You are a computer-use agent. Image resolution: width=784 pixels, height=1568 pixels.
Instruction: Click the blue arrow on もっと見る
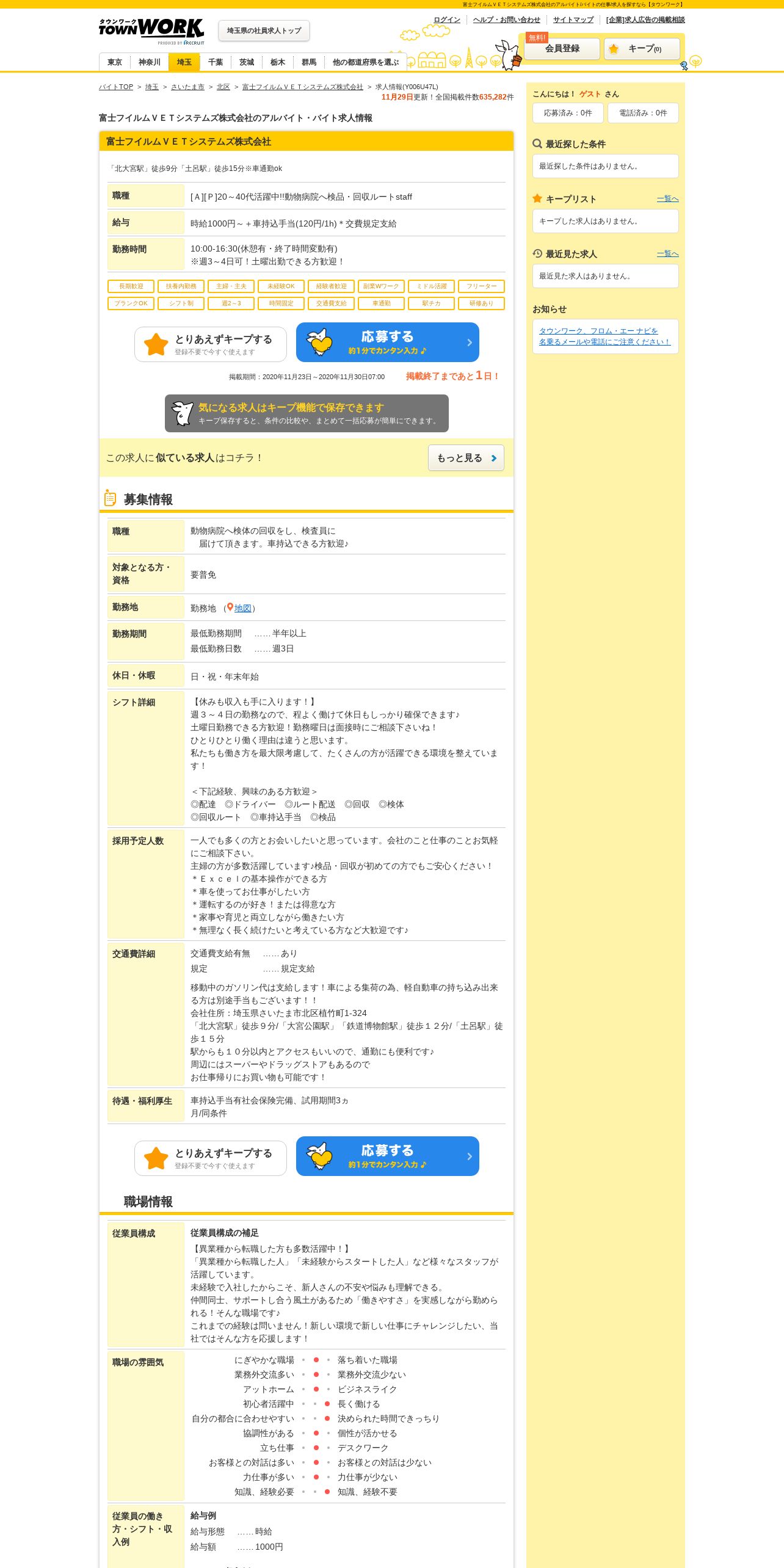click(493, 458)
